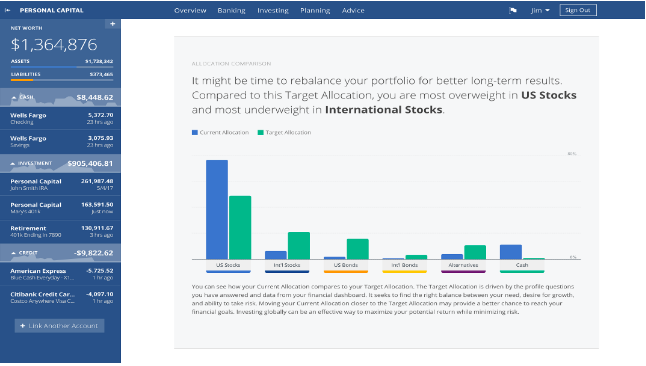This screenshot has width=646, height=366.
Task: Click the plus icon beside Net Worth
Action: pyautogui.click(x=112, y=24)
